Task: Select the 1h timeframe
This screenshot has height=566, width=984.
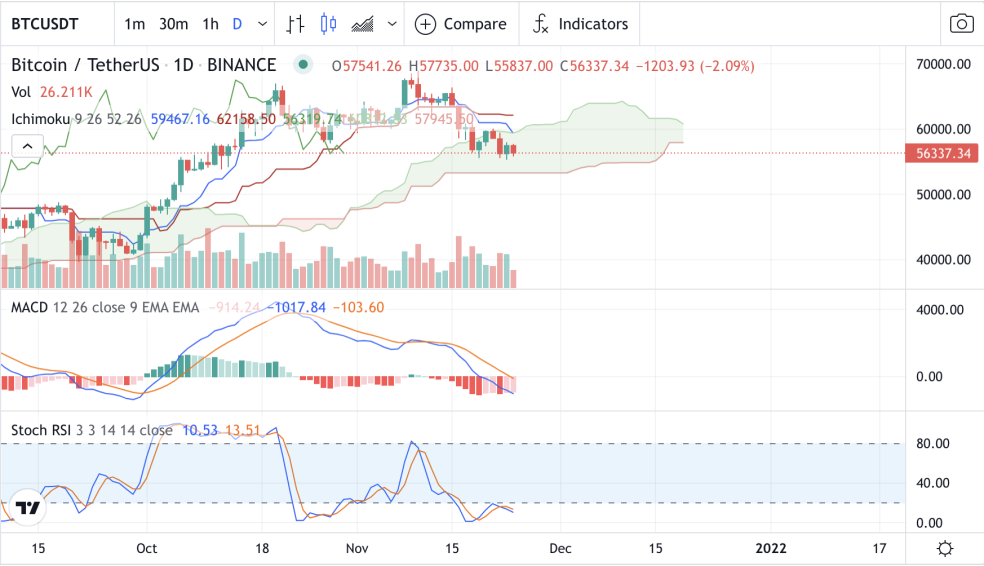Action: (210, 24)
